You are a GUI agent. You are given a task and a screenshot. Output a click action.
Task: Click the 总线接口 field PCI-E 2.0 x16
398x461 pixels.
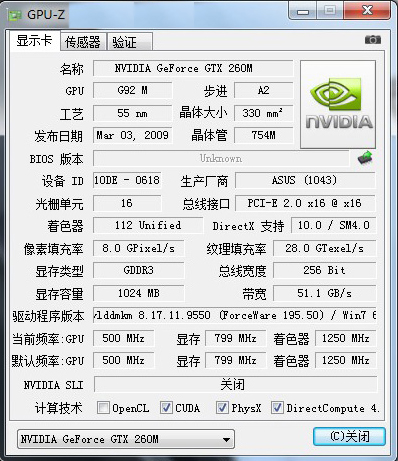(x=305, y=203)
